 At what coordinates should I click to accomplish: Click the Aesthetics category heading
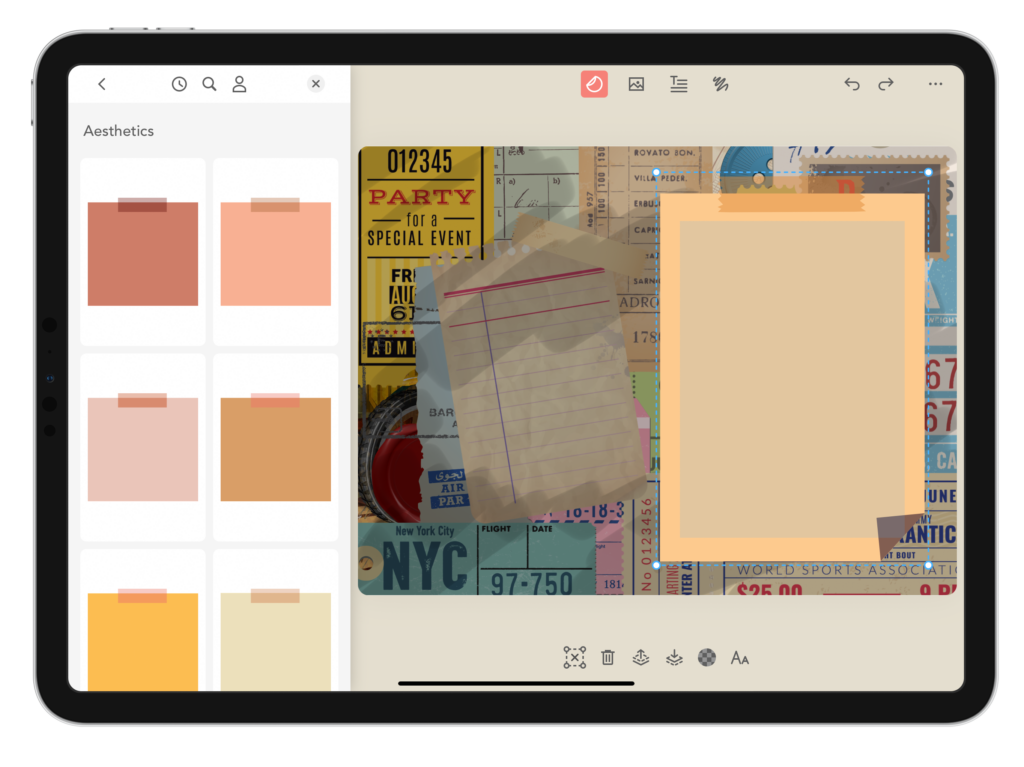tap(119, 131)
